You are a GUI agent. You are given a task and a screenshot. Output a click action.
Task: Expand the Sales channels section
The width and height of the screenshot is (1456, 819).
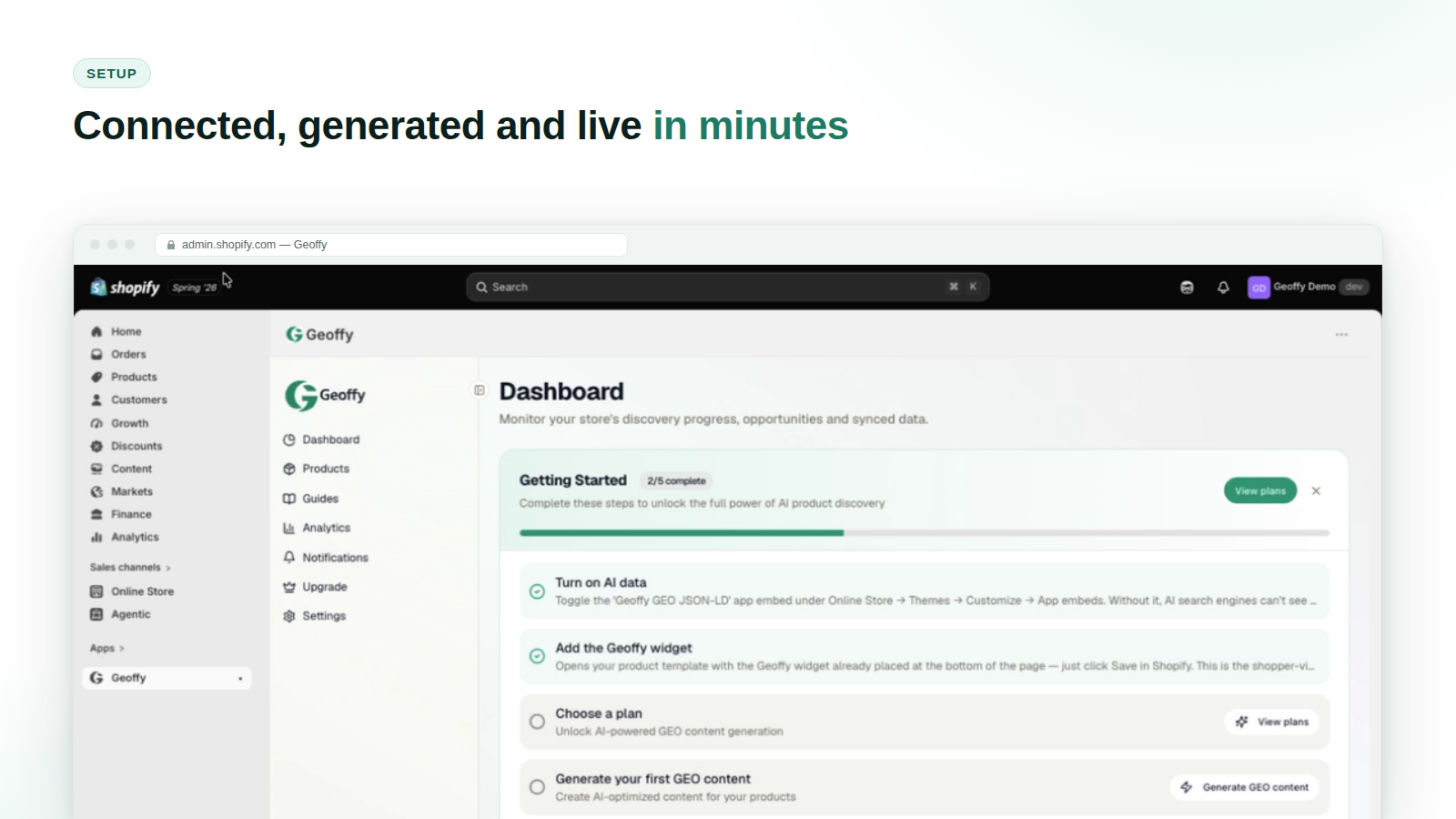130,567
